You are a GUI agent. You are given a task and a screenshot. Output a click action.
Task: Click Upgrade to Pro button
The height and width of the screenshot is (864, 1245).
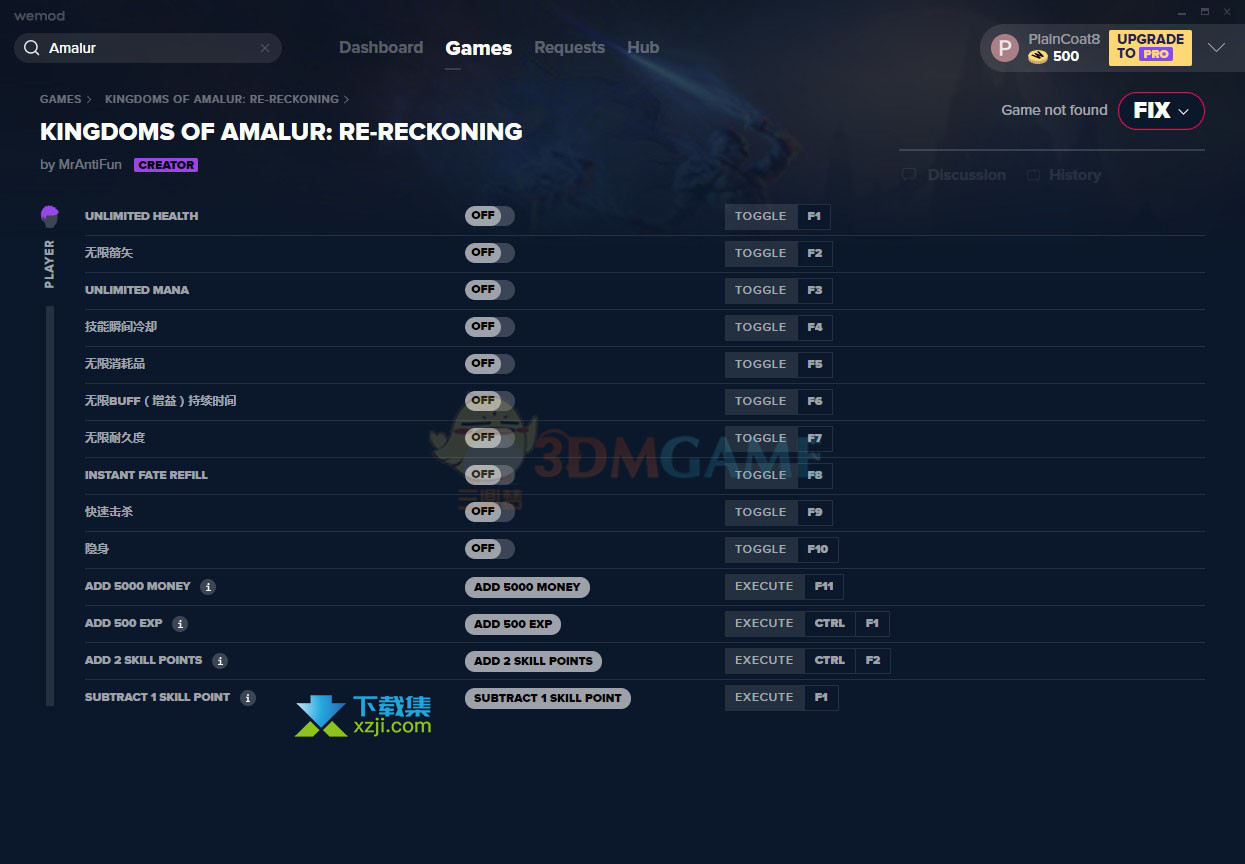coord(1150,48)
